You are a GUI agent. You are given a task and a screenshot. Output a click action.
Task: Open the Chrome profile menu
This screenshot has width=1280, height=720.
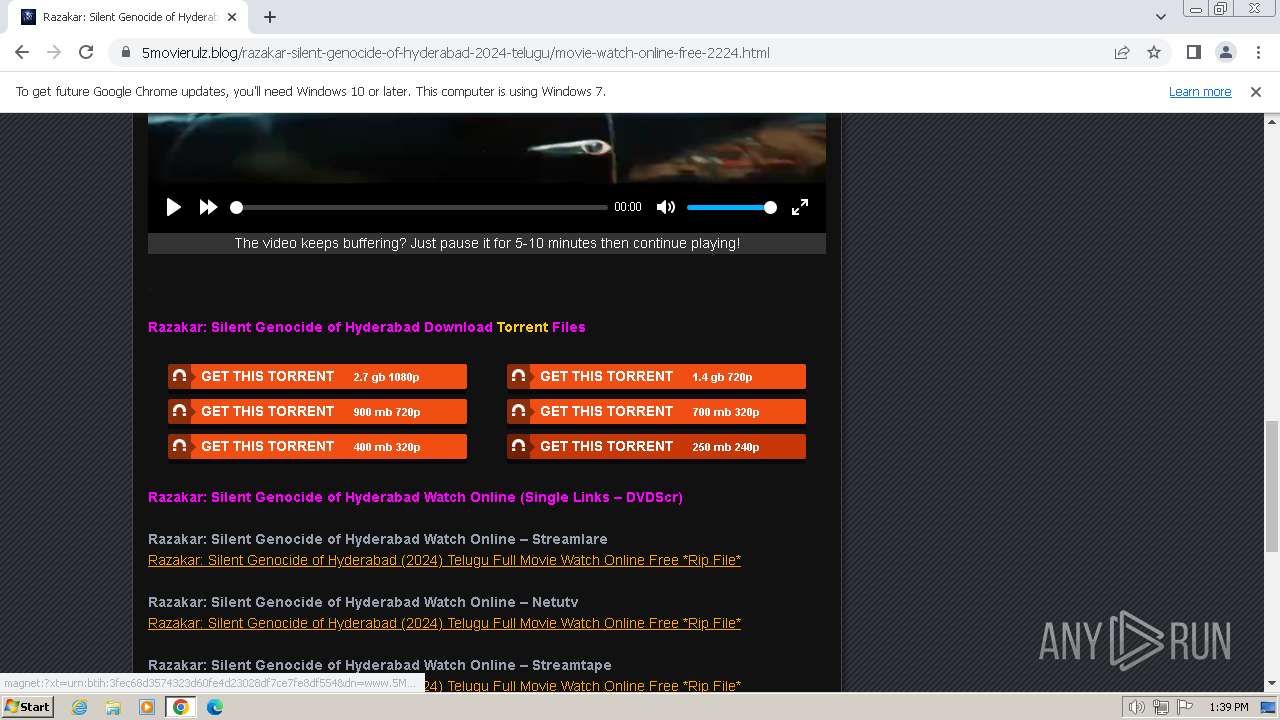1225,52
